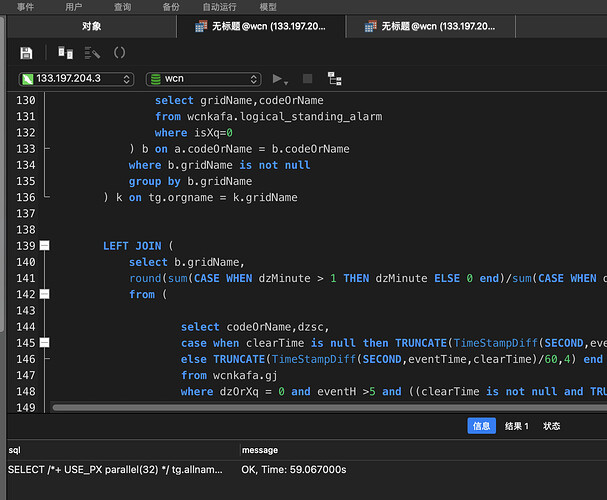Open the query builder tool icon
Screen dimensions: 607x500
tap(65, 53)
